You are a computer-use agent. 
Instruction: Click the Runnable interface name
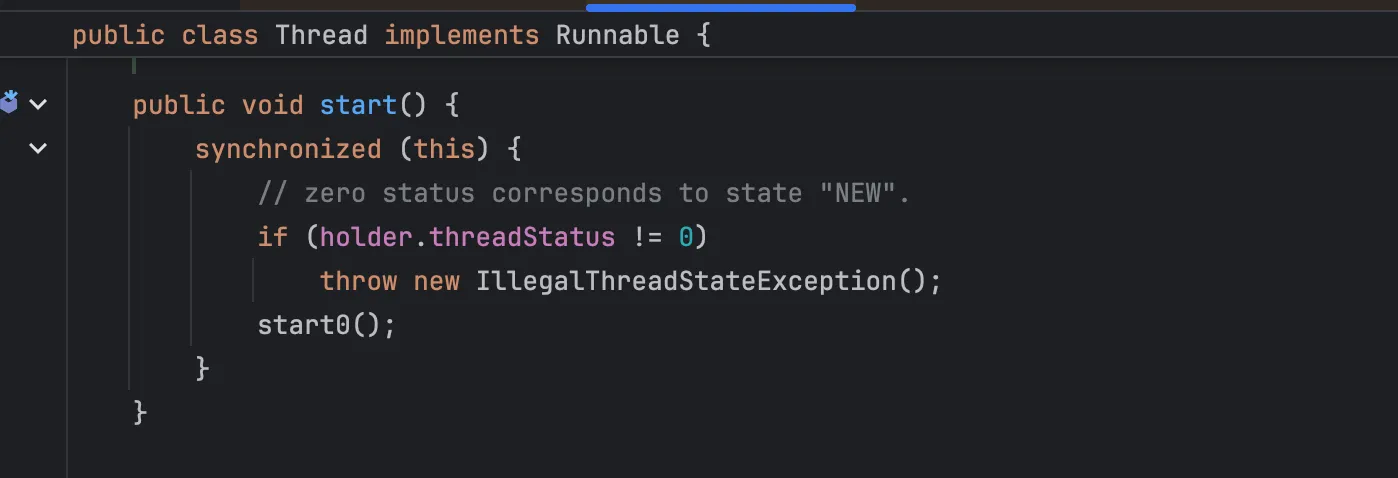[x=617, y=36]
